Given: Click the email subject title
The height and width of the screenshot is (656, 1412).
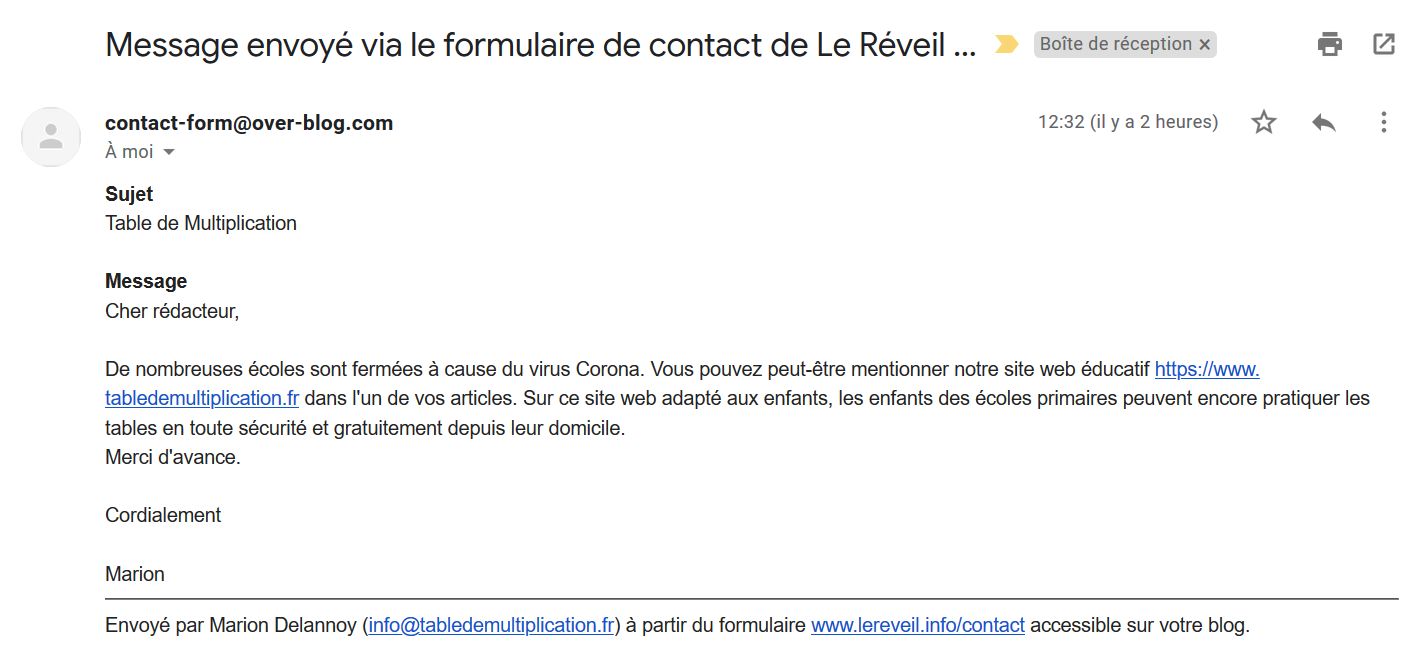Looking at the screenshot, I should pos(540,45).
